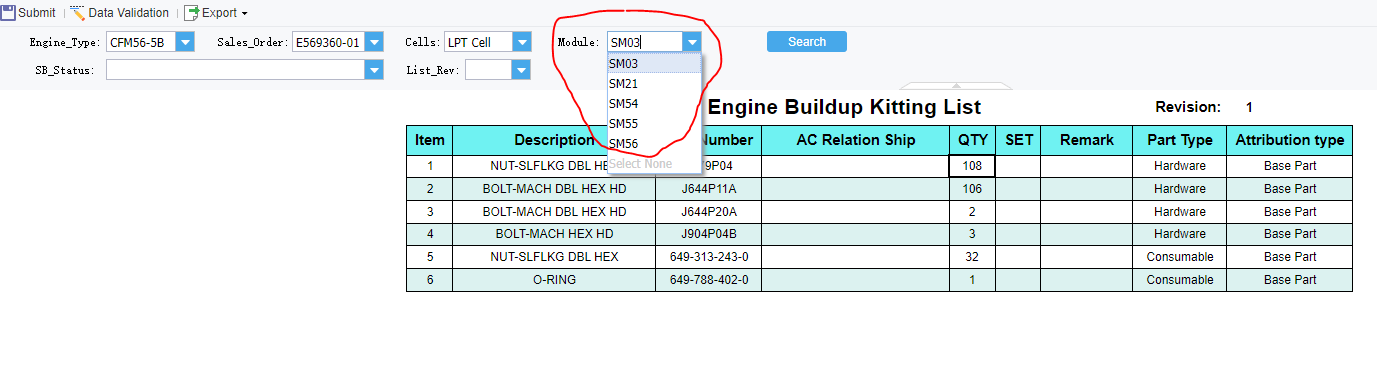The width and height of the screenshot is (1377, 376).
Task: Select SM54 from the Module list
Action: pos(654,103)
